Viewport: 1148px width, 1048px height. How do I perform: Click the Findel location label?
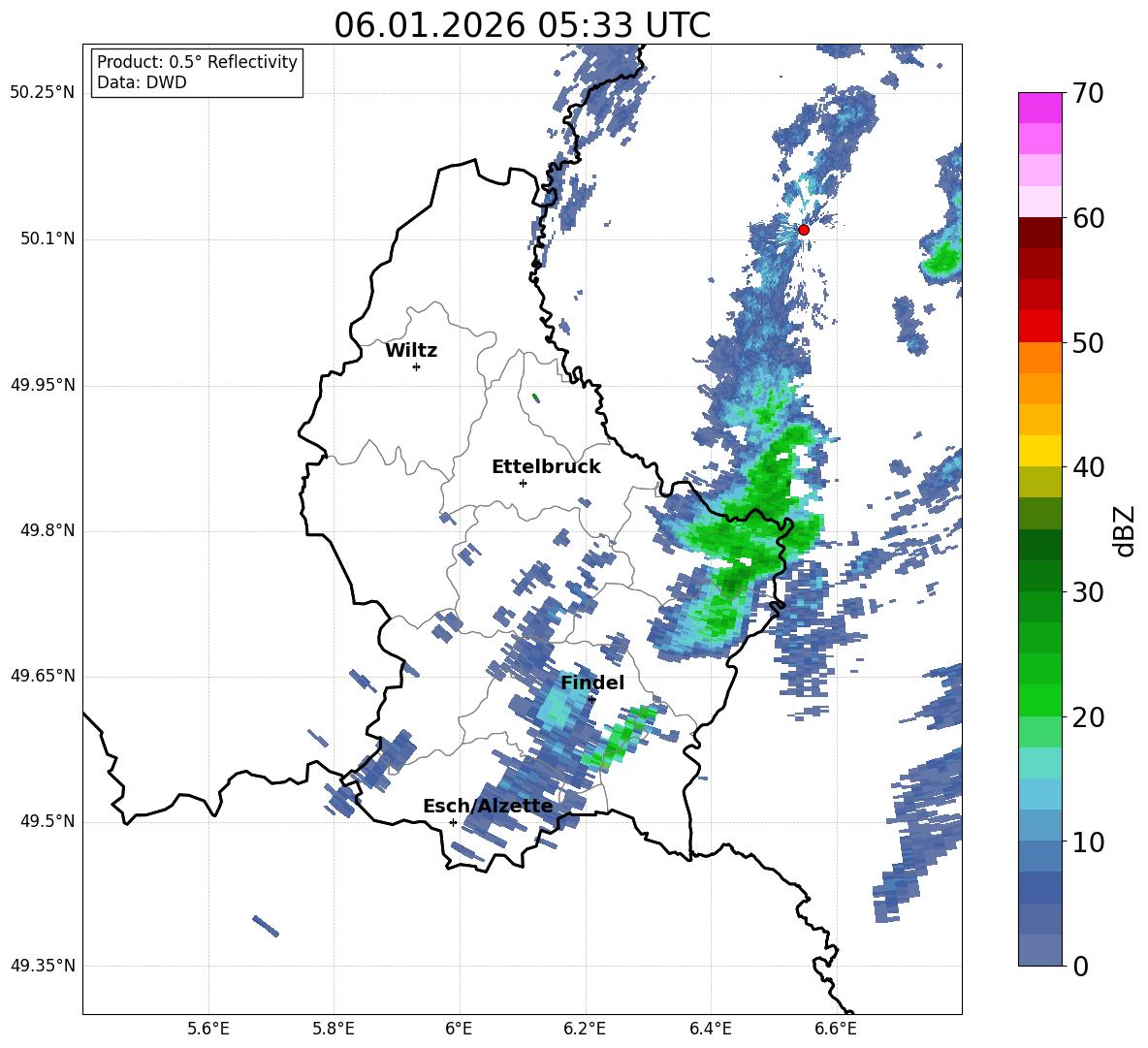click(592, 683)
